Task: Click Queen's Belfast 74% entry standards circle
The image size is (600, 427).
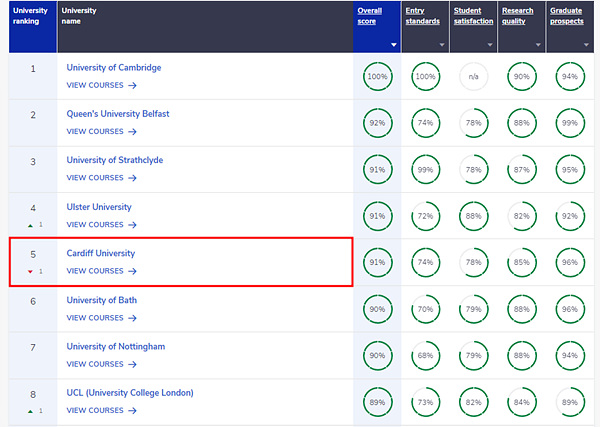Action: click(x=426, y=123)
